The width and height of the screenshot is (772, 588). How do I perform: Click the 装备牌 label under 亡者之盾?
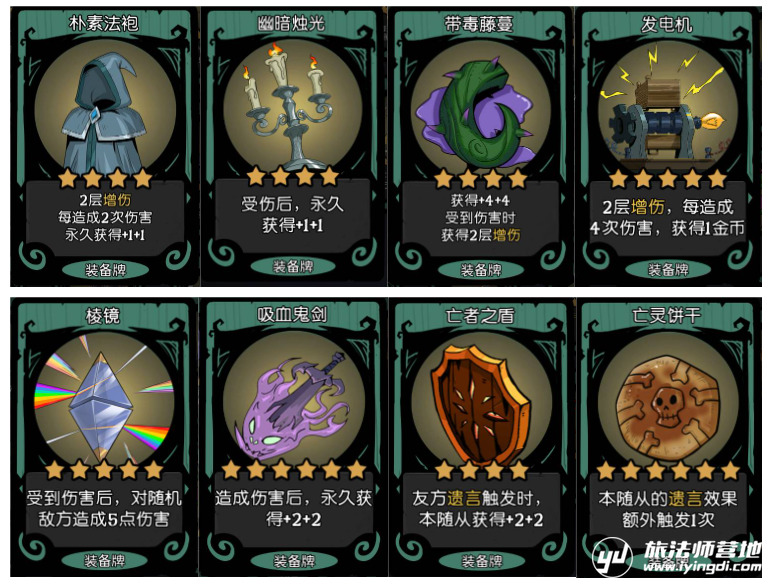481,560
